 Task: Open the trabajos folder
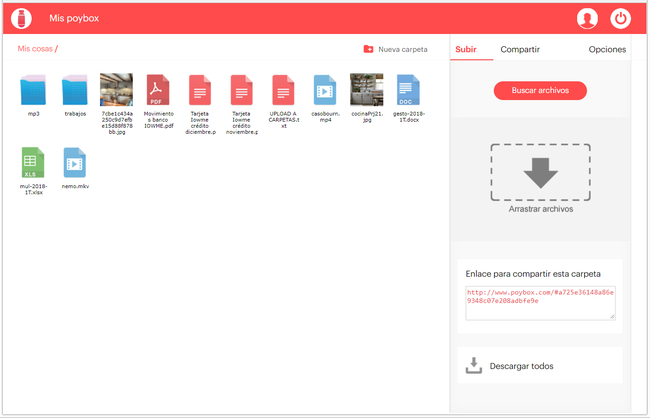(75, 90)
